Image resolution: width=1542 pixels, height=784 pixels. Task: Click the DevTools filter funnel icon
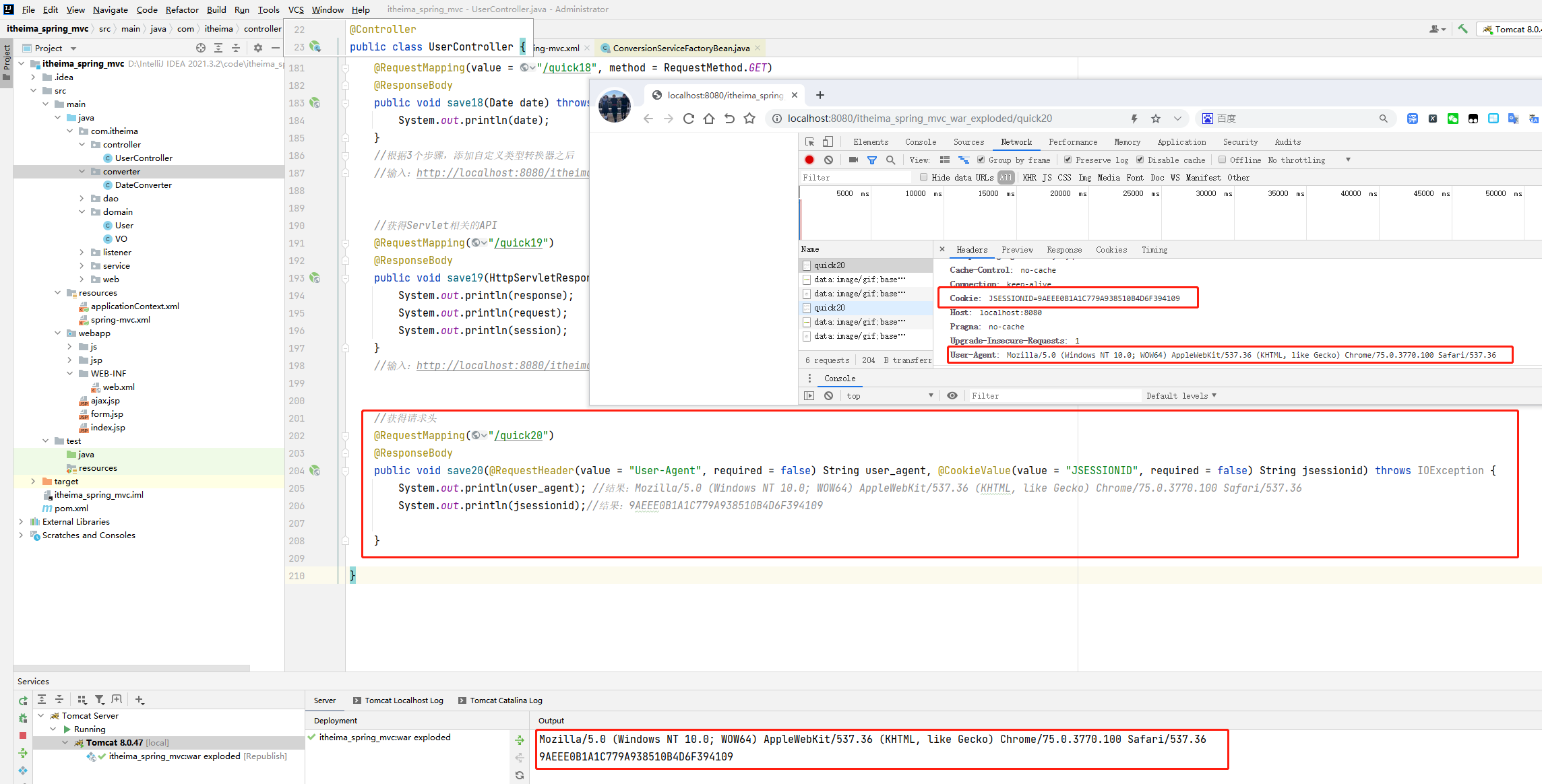[x=872, y=160]
